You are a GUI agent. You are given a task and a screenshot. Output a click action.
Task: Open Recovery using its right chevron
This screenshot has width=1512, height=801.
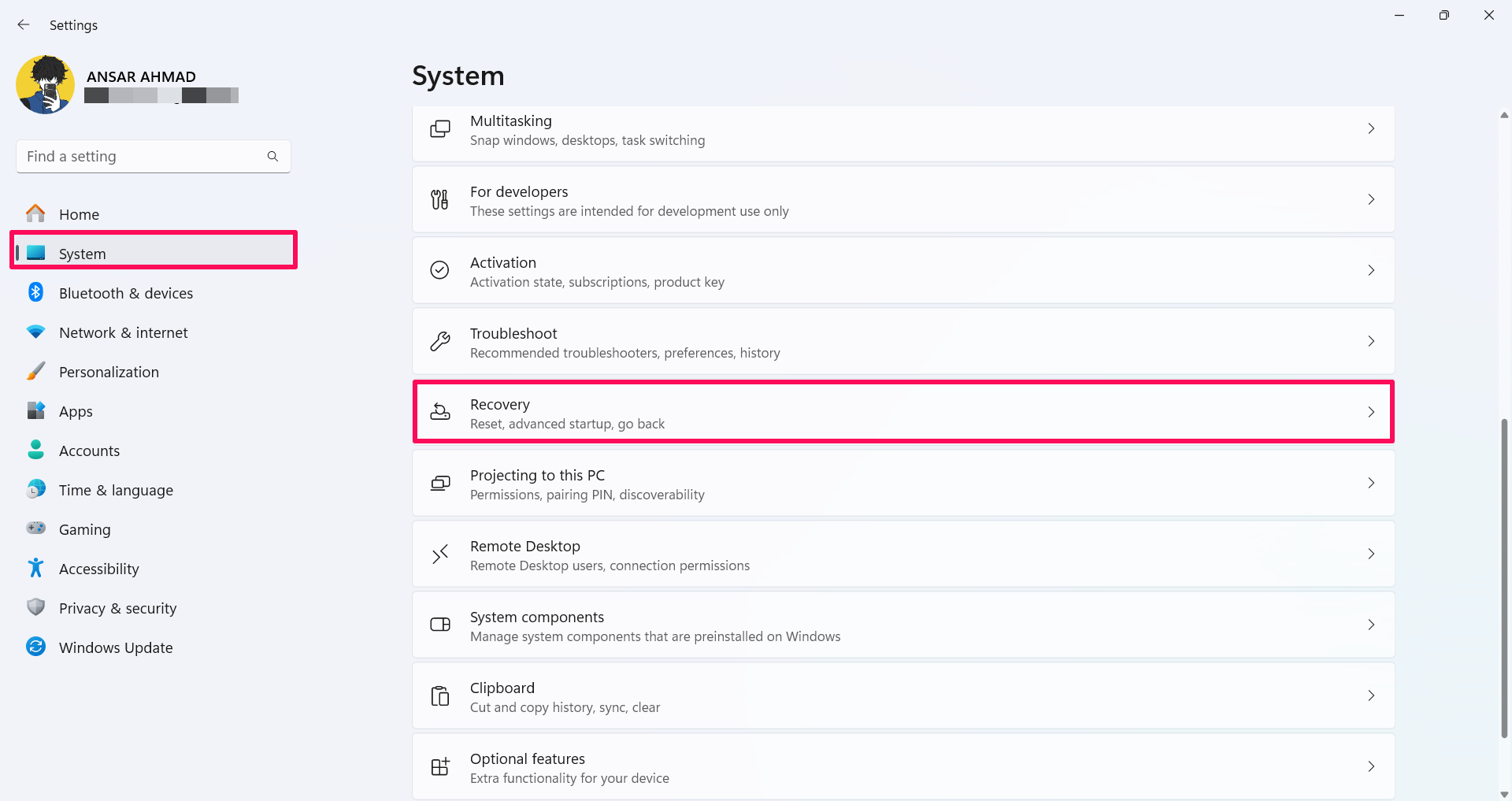pyautogui.click(x=1371, y=412)
